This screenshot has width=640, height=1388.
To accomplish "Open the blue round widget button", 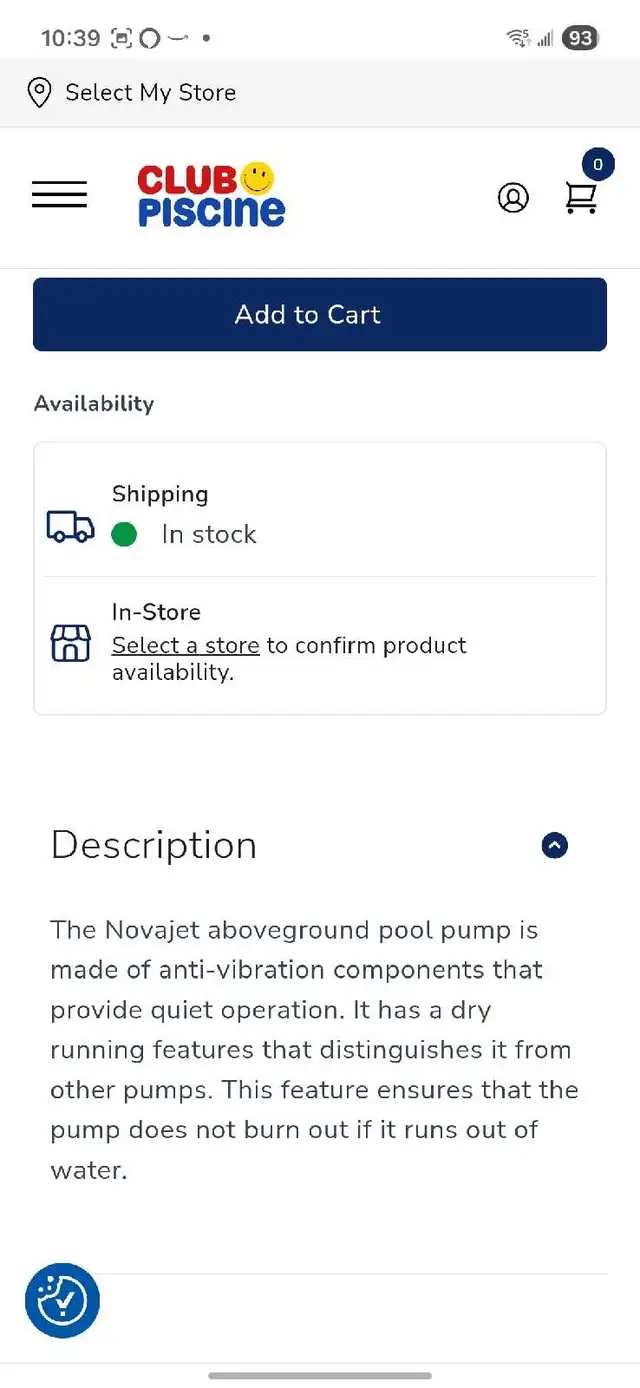I will click(x=62, y=1300).
